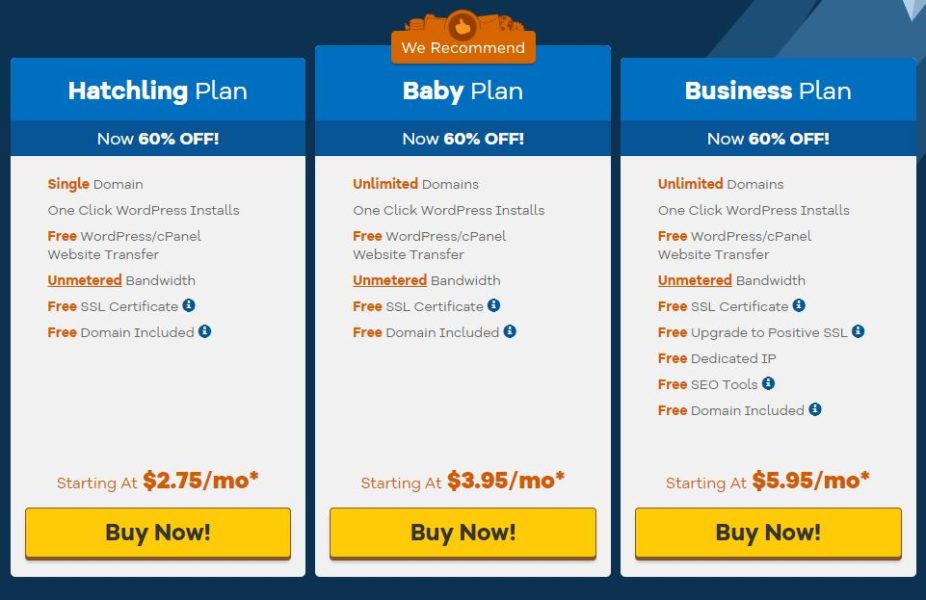
Task: Select the Baby Plan header
Action: (463, 91)
